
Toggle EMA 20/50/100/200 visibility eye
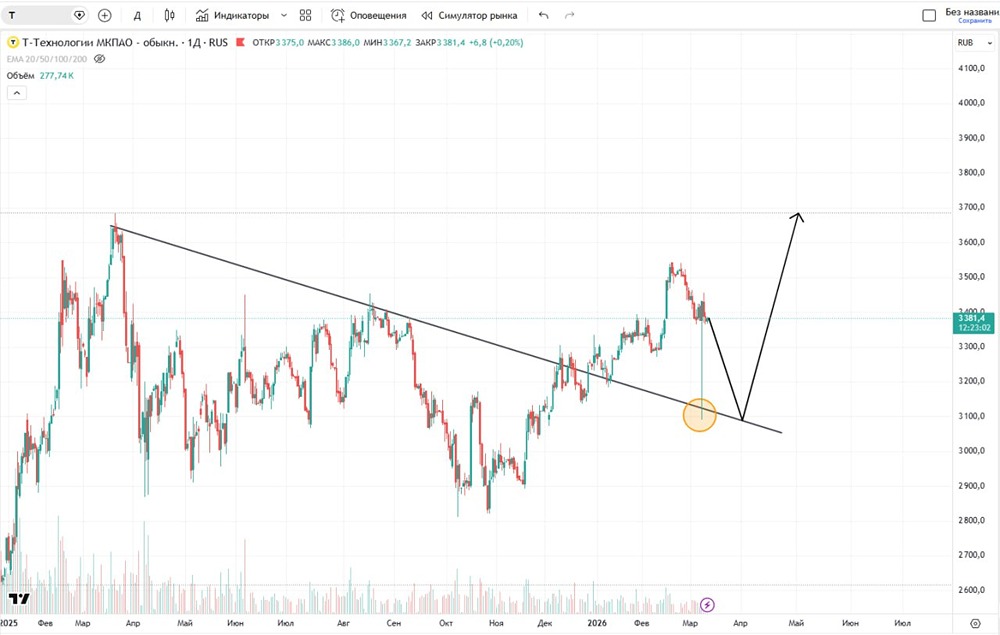99,59
